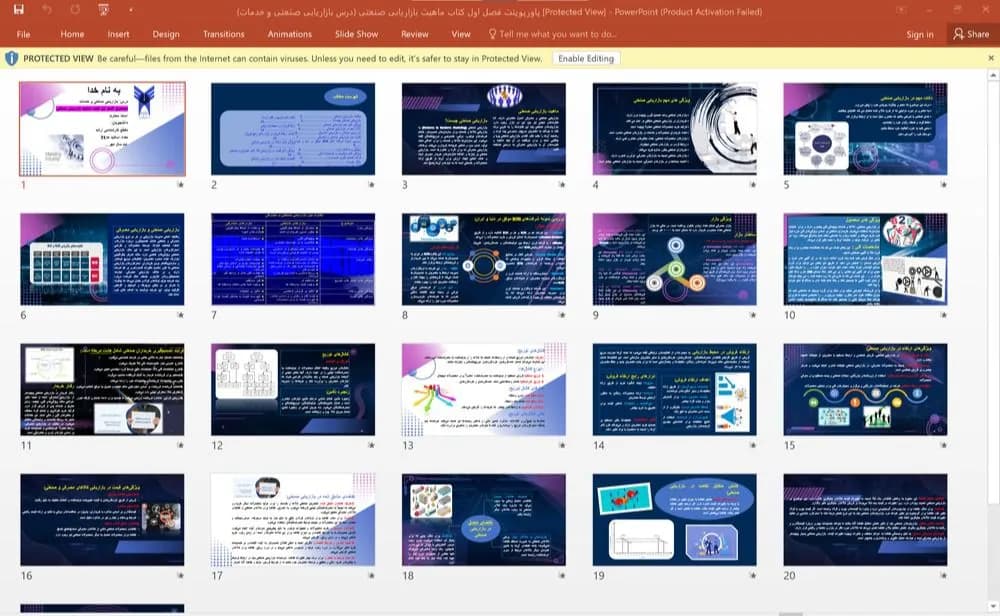Click the transition star icon under slide 1
1000x616 pixels.
180,185
